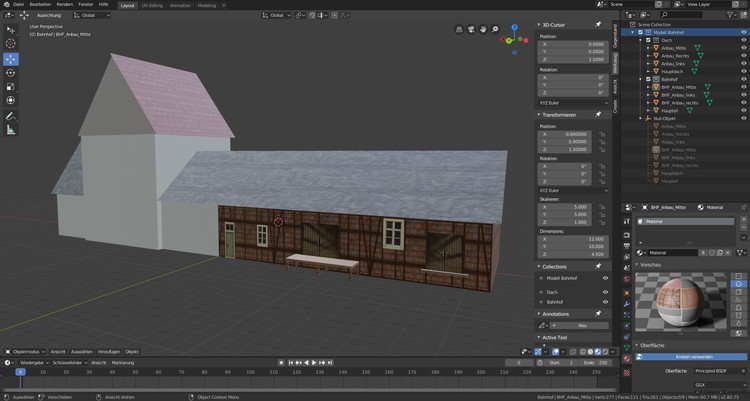The height and width of the screenshot is (401, 750).
Task: Open the Principled BSDF surface dropdown
Action: click(717, 370)
